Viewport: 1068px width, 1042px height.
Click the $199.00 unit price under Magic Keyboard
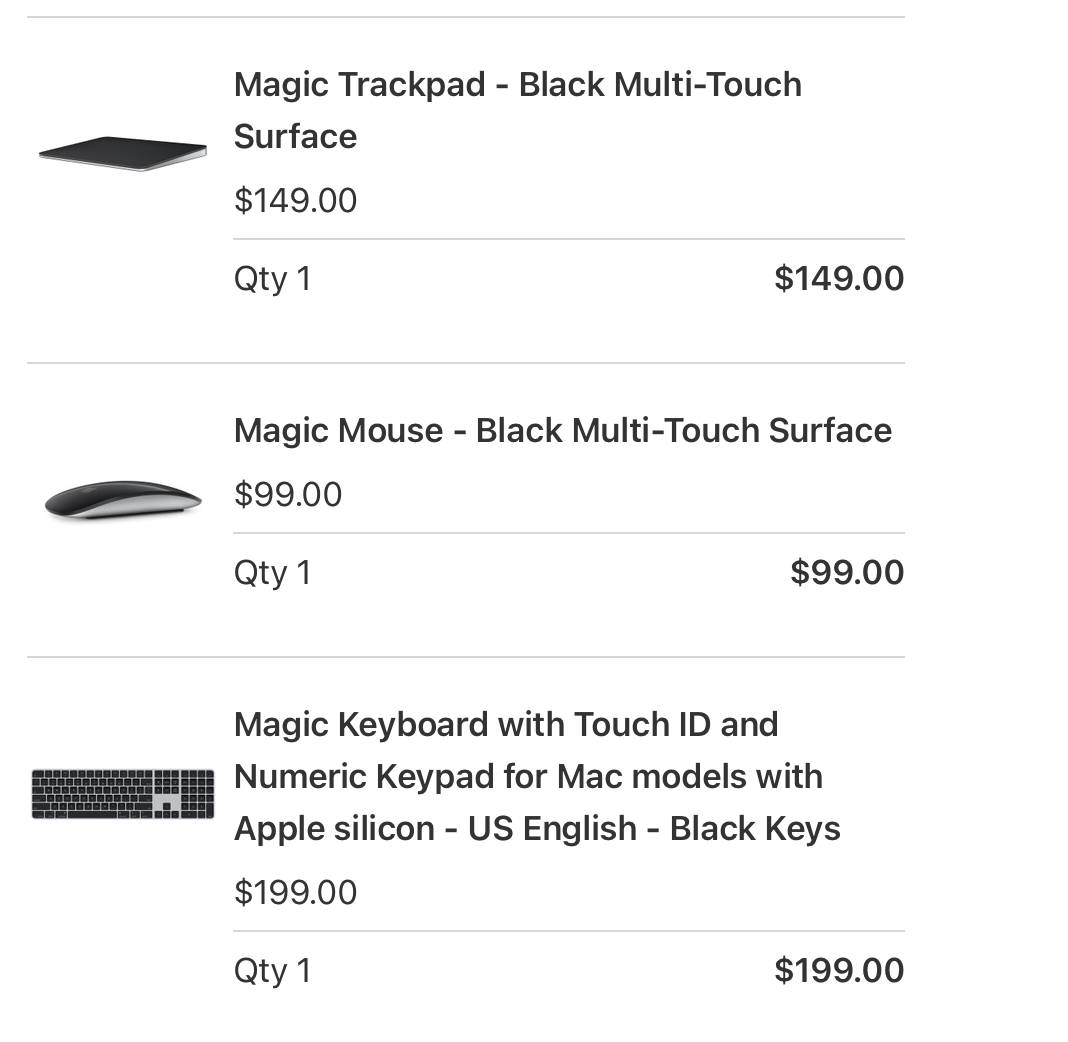click(x=295, y=892)
